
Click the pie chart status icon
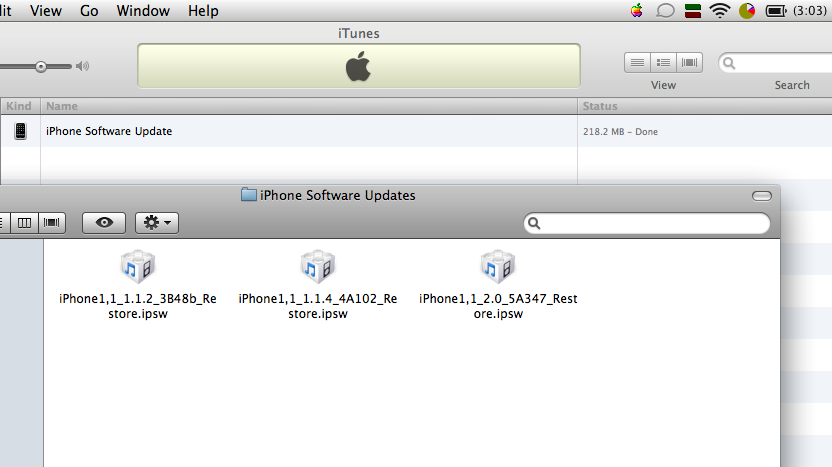click(x=747, y=11)
